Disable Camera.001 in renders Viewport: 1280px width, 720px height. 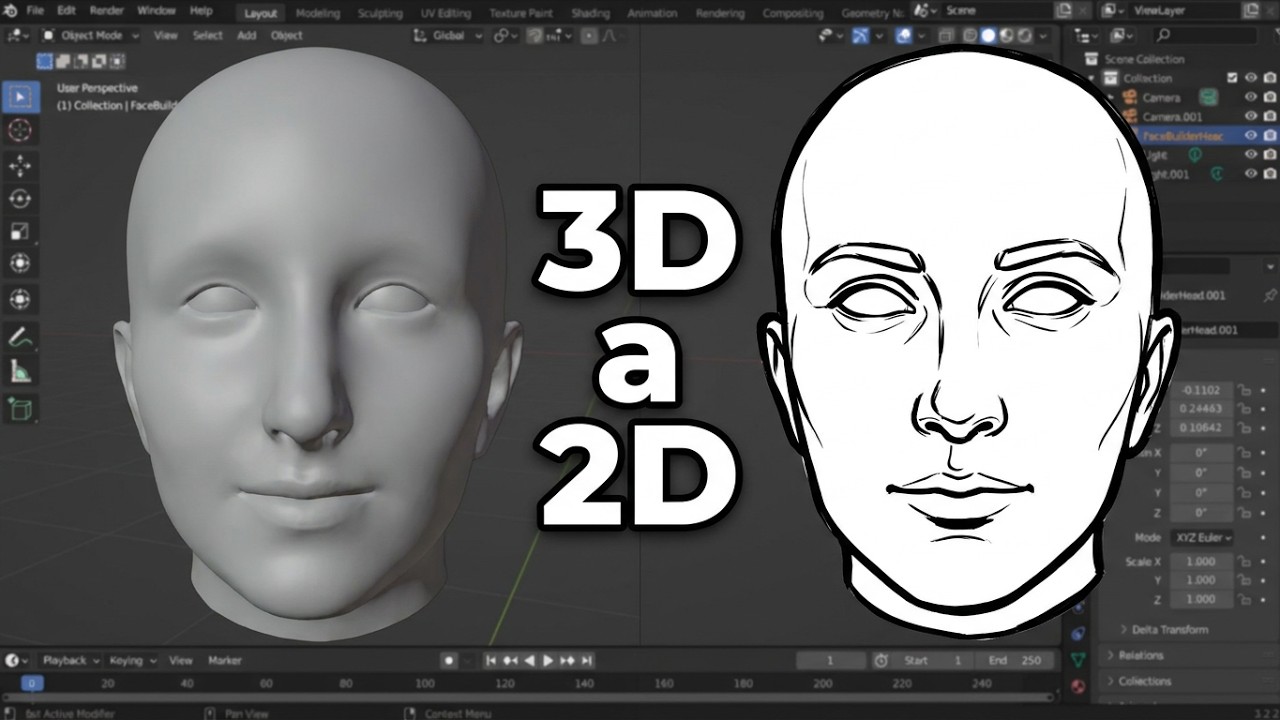(x=1270, y=116)
